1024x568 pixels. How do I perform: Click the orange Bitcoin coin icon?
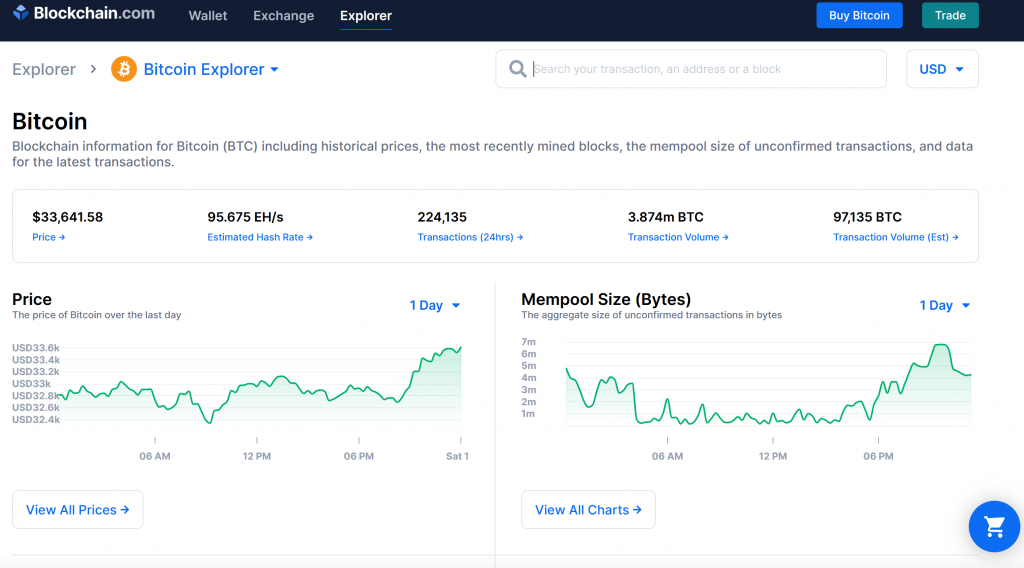[x=123, y=69]
